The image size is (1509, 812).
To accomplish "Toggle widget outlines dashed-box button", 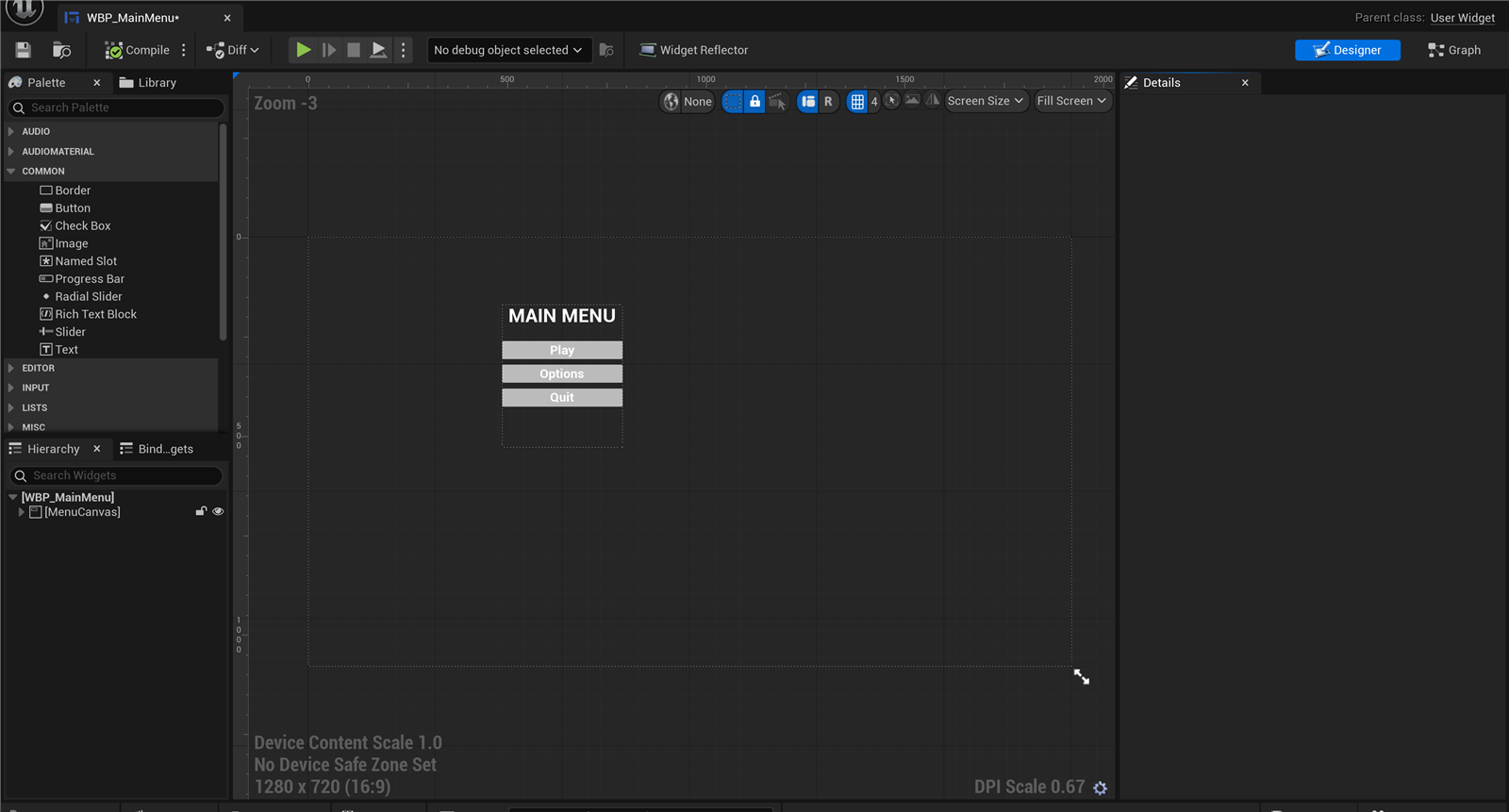I will pyautogui.click(x=733, y=101).
